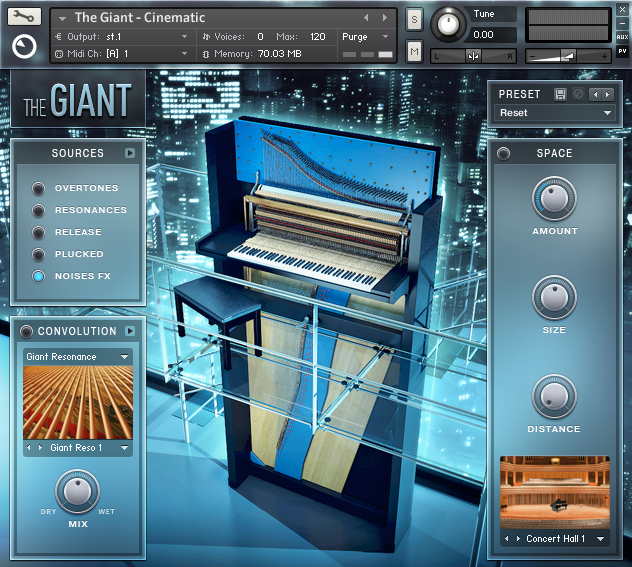
Task: Click the Convolution panel arrow icon
Action: (x=129, y=331)
